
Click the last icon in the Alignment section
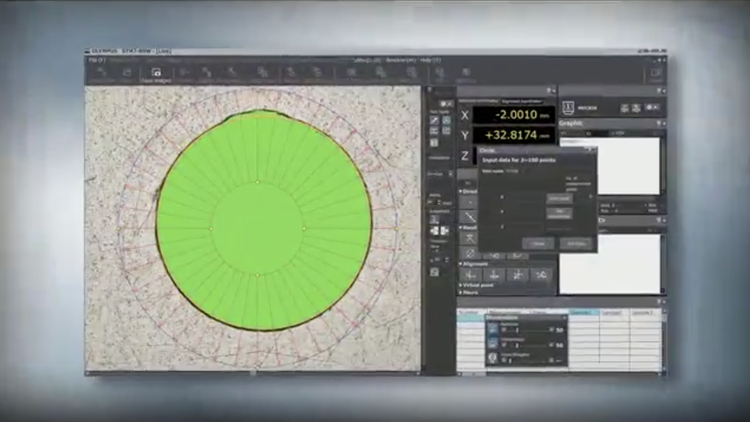click(x=542, y=274)
